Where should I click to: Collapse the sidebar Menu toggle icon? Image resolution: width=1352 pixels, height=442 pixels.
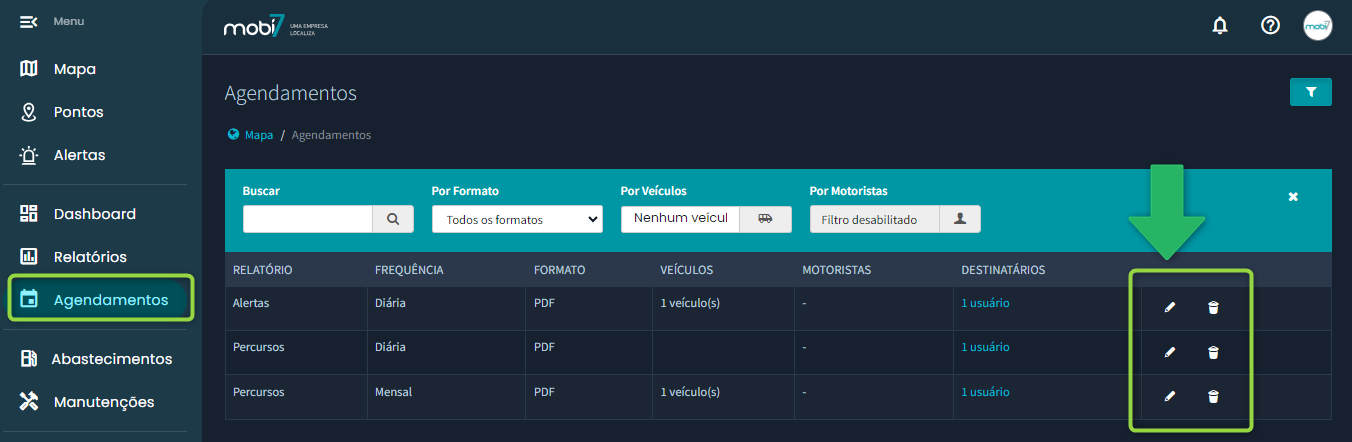[28, 22]
